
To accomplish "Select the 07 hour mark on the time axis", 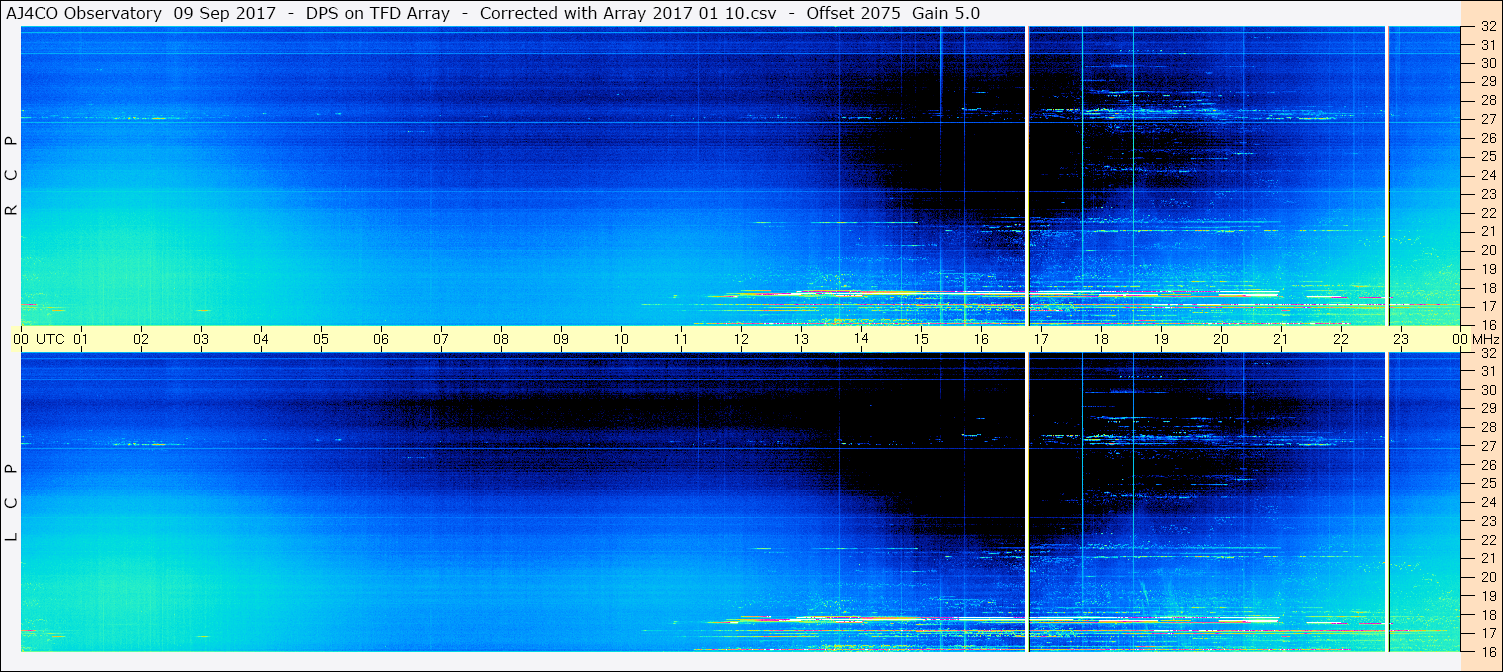I will [441, 339].
